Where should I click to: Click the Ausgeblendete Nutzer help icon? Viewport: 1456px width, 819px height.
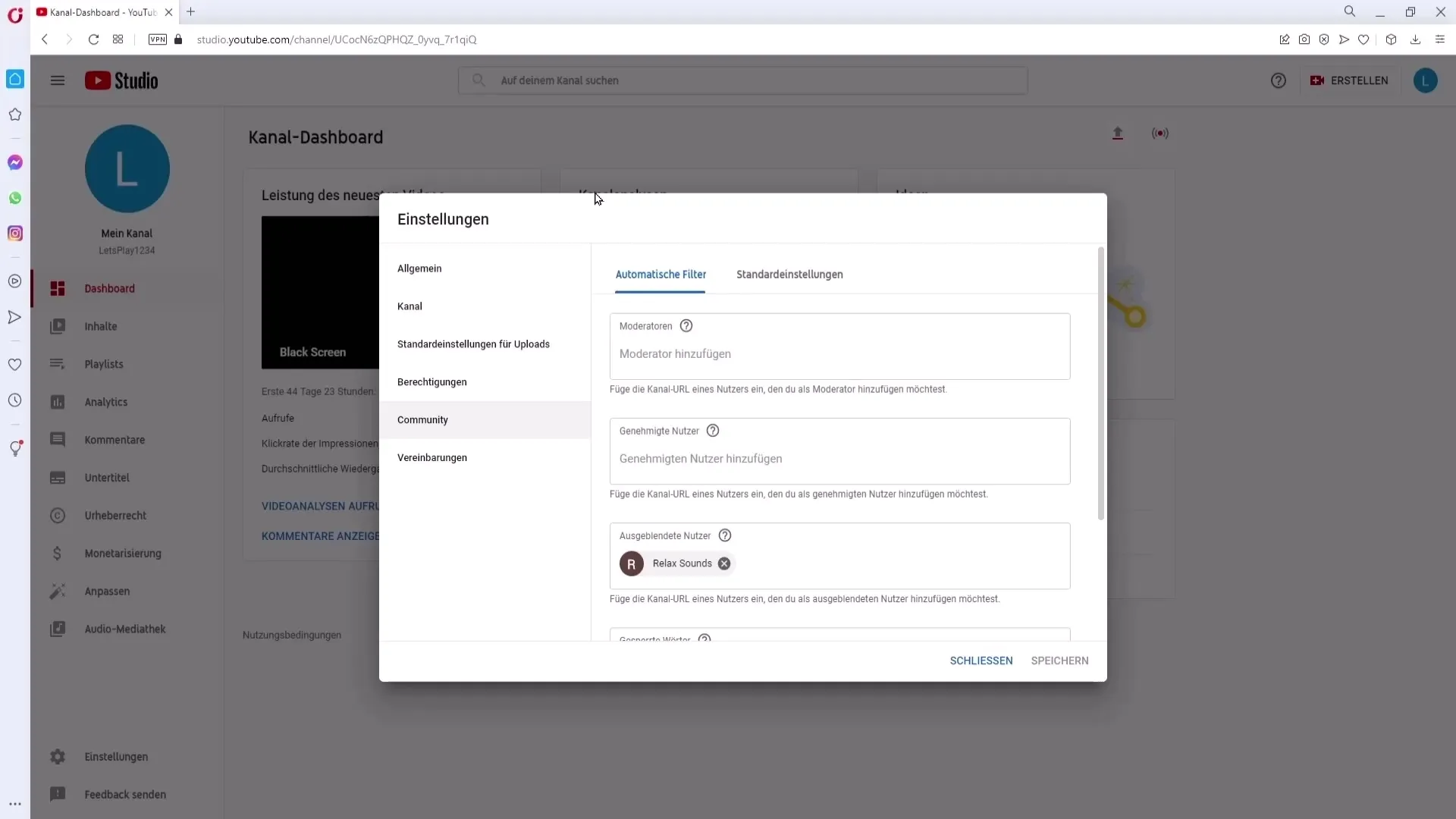[x=725, y=535]
